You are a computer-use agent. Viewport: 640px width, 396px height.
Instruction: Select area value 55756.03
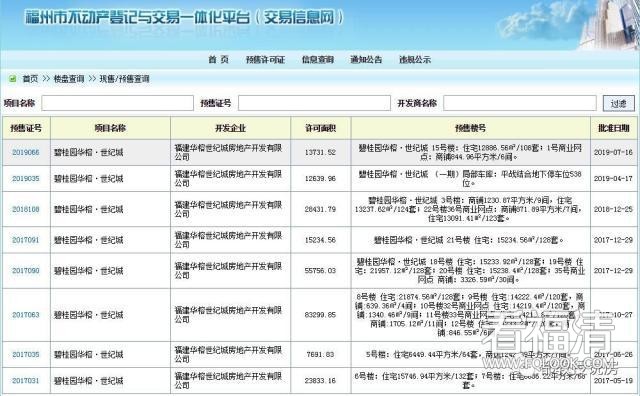[320, 270]
